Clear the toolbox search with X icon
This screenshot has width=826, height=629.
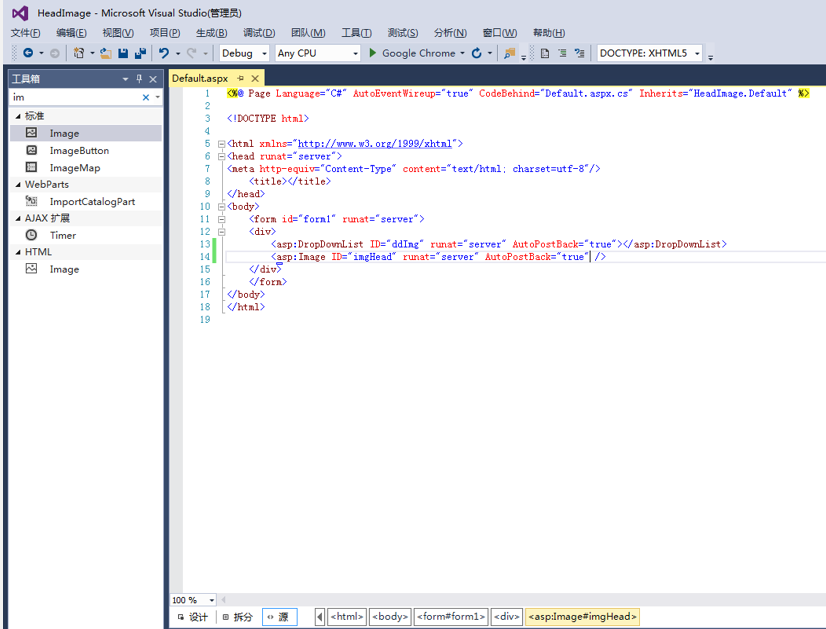pos(146,97)
